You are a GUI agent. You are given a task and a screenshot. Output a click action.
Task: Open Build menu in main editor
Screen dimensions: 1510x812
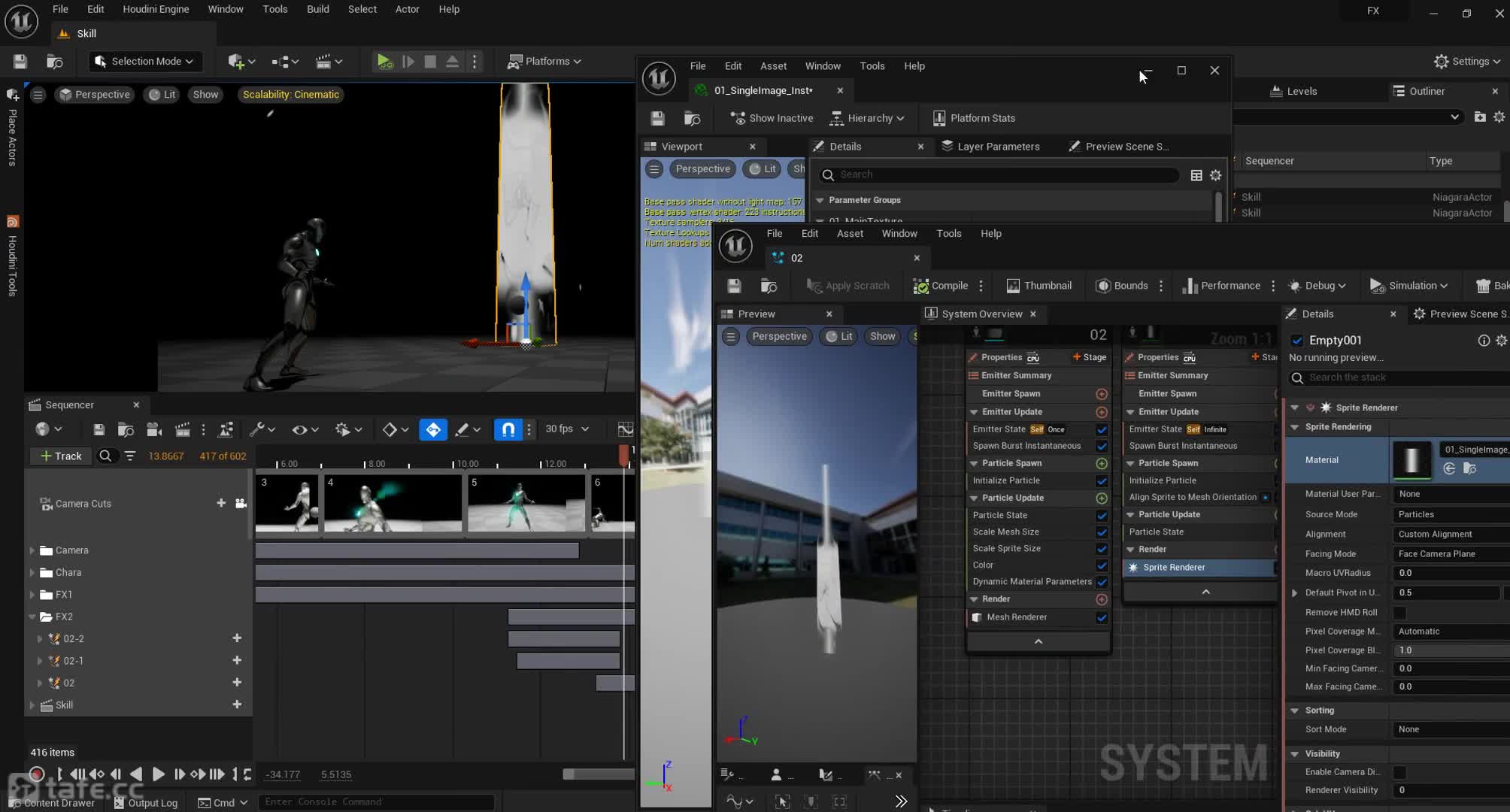(x=317, y=9)
